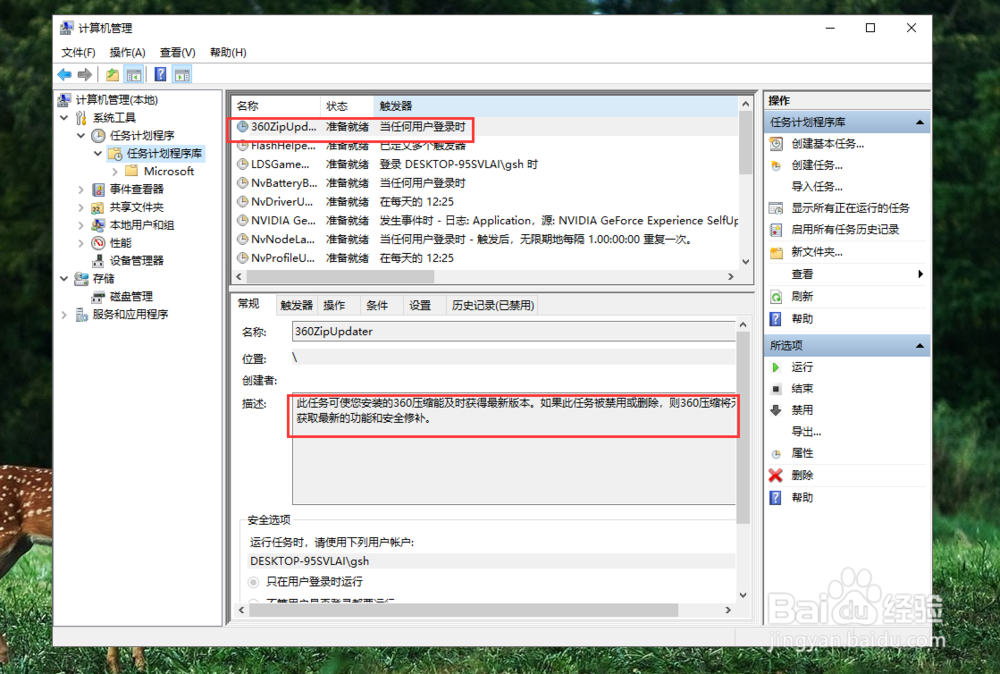
Task: Click the Back arrow toolbar icon
Action: [x=64, y=75]
